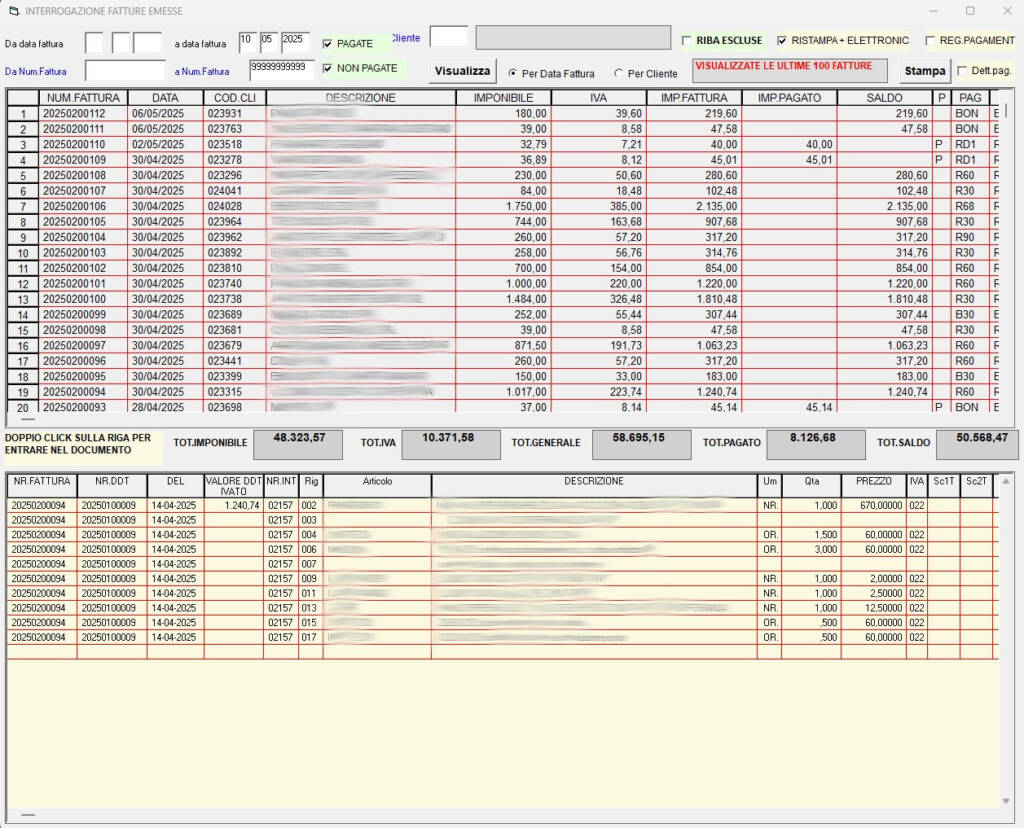This screenshot has width=1024, height=828.
Task: Focus the first Da data fattura day field
Action: click(94, 43)
